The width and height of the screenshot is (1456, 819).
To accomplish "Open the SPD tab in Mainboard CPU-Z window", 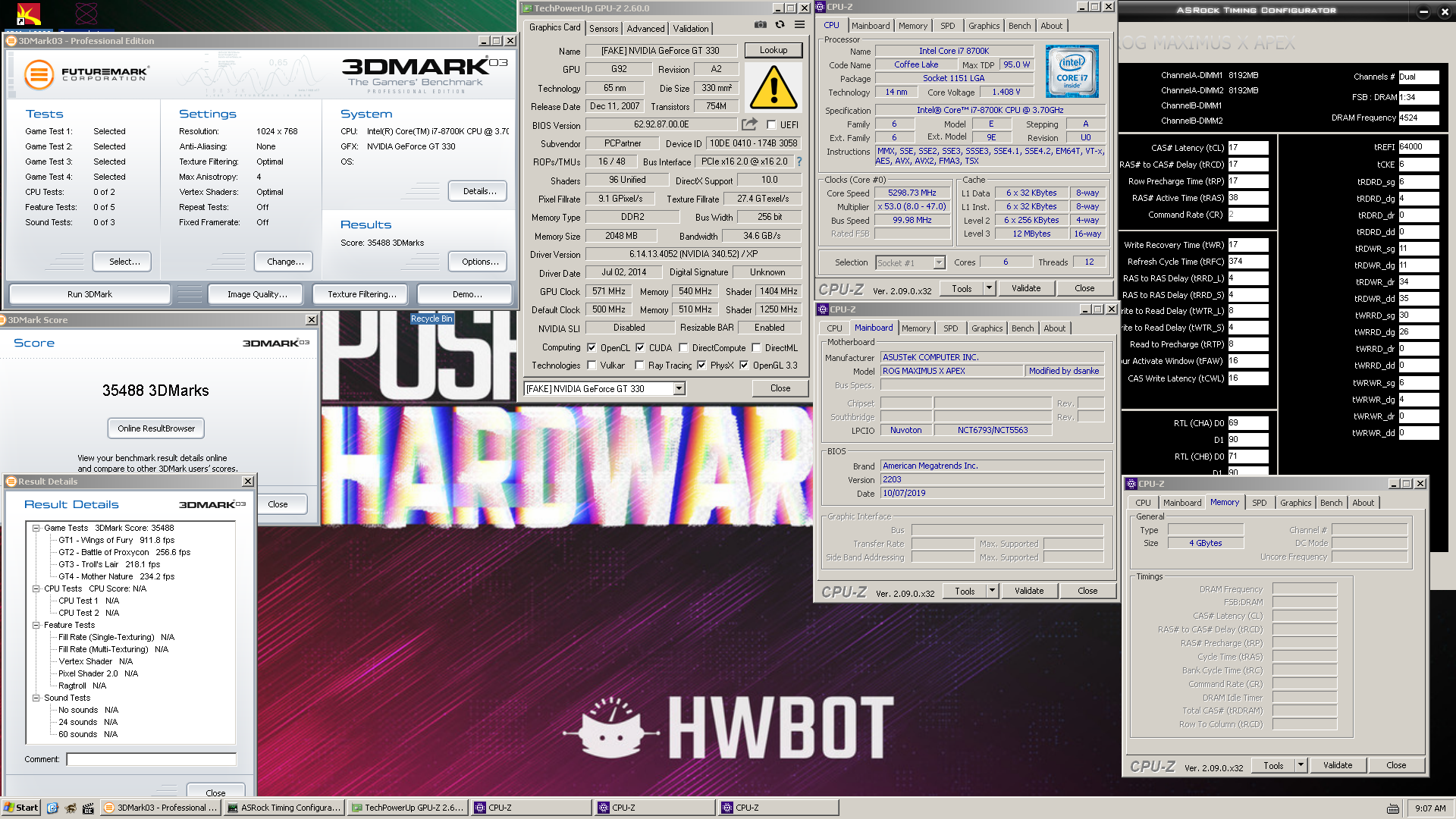I will click(950, 328).
